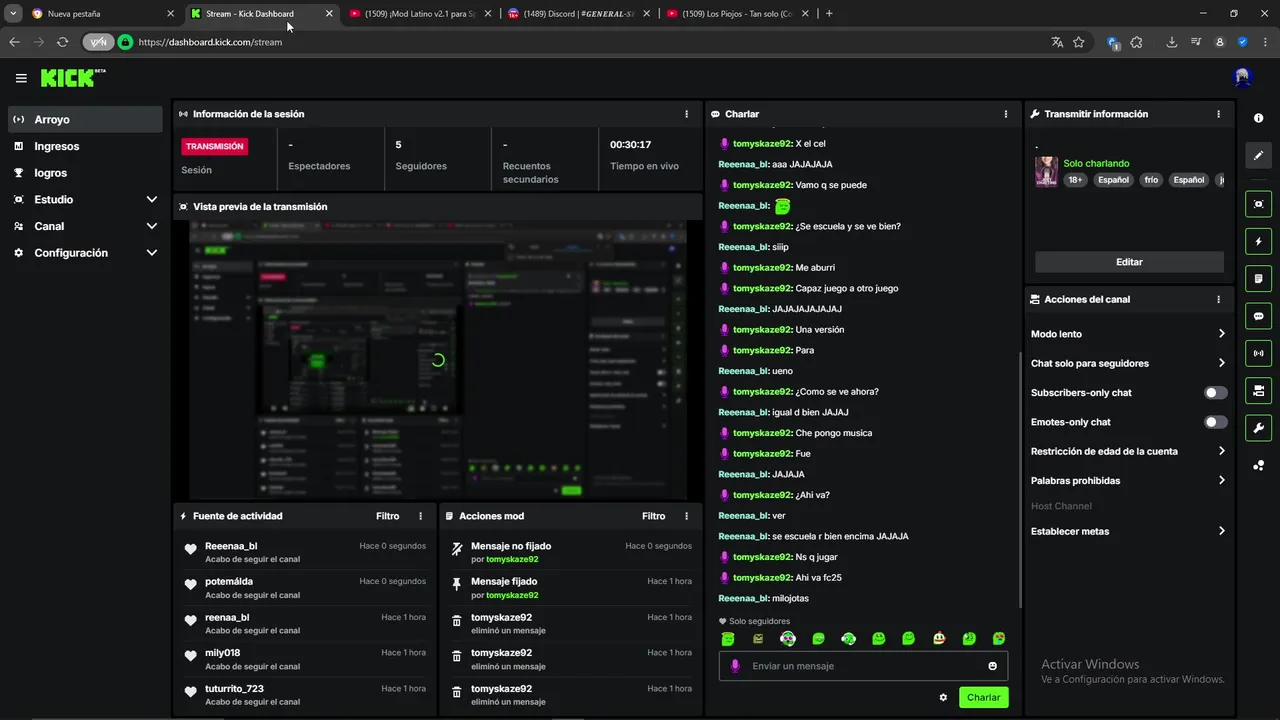1280x720 pixels.
Task: Open the options menu for Acciones mod
Action: 686,516
